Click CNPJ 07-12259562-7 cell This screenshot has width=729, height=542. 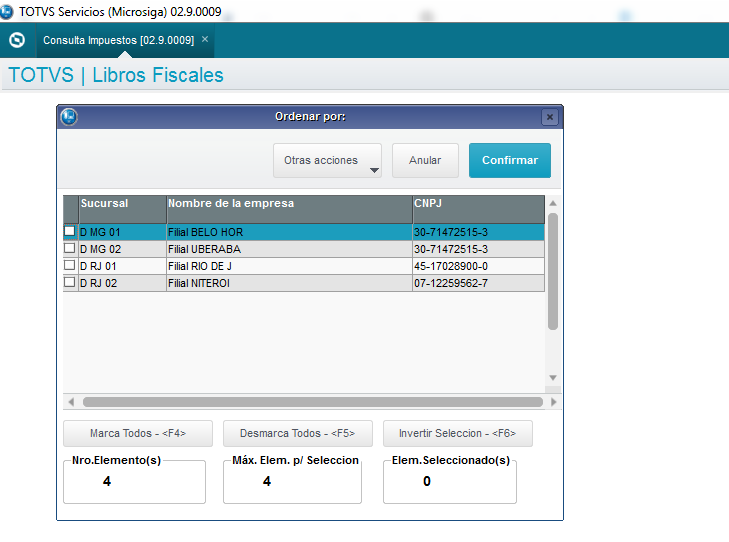pyautogui.click(x=478, y=283)
